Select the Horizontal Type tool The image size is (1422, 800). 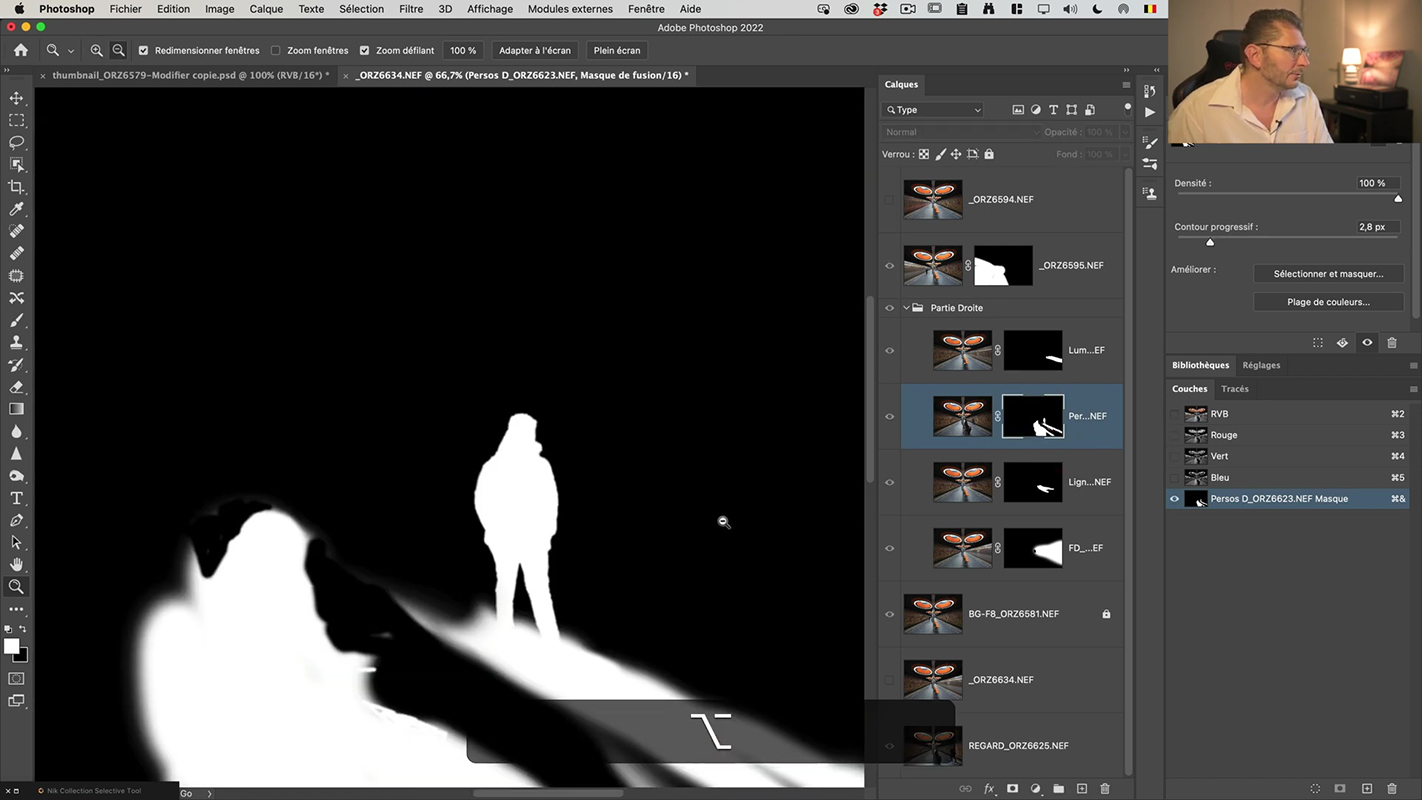pyautogui.click(x=17, y=498)
